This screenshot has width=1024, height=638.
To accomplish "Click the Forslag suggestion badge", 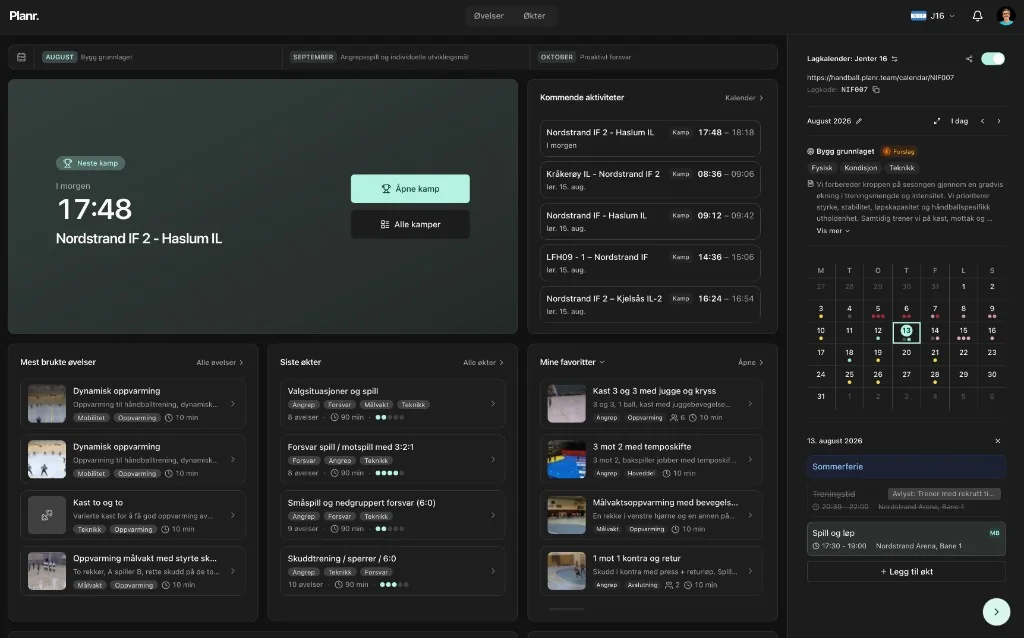I will (899, 152).
